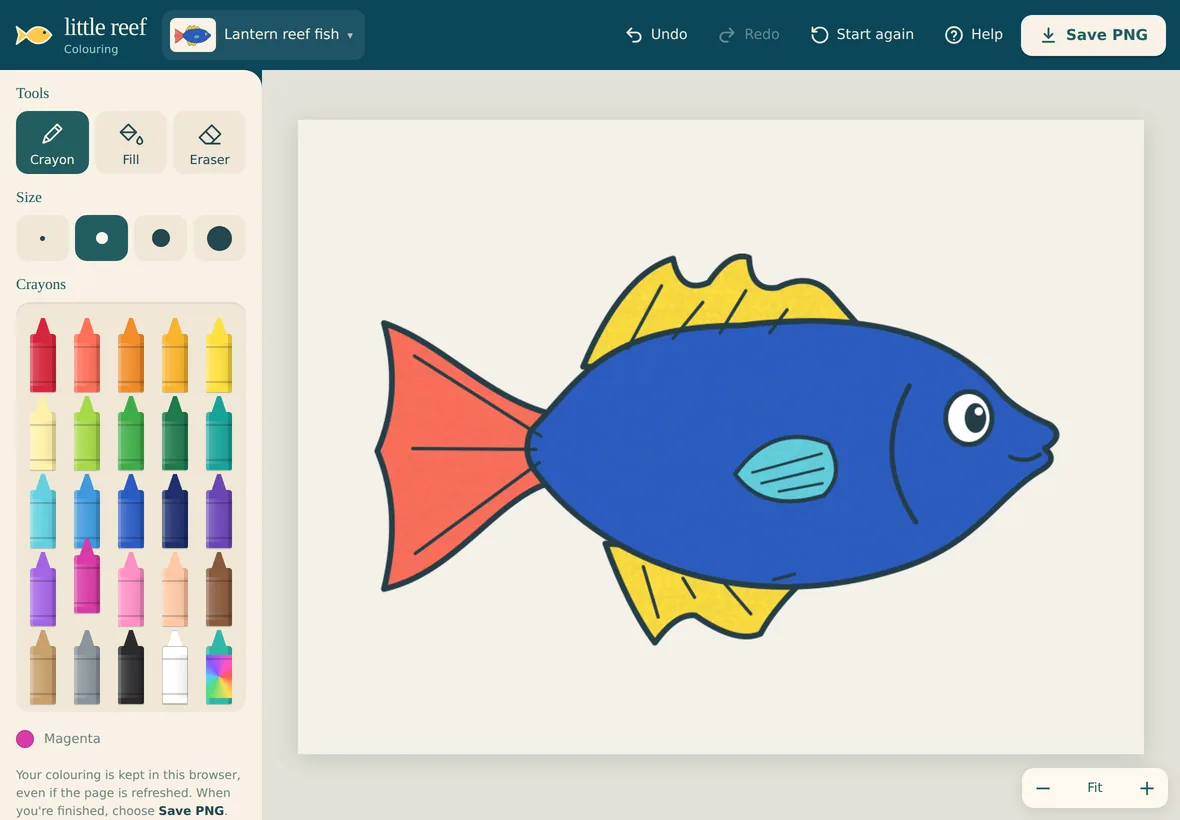The height and width of the screenshot is (820, 1180).
Task: Choose the smallest brush size
Action: pos(42,238)
